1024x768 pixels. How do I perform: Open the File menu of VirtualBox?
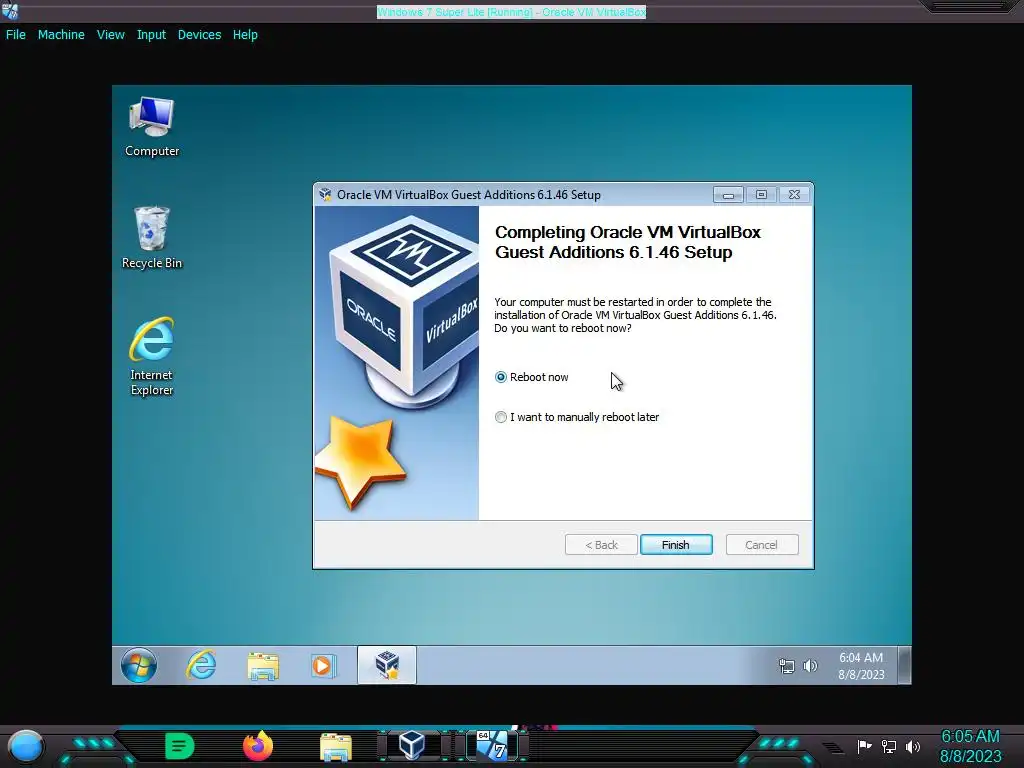click(16, 35)
